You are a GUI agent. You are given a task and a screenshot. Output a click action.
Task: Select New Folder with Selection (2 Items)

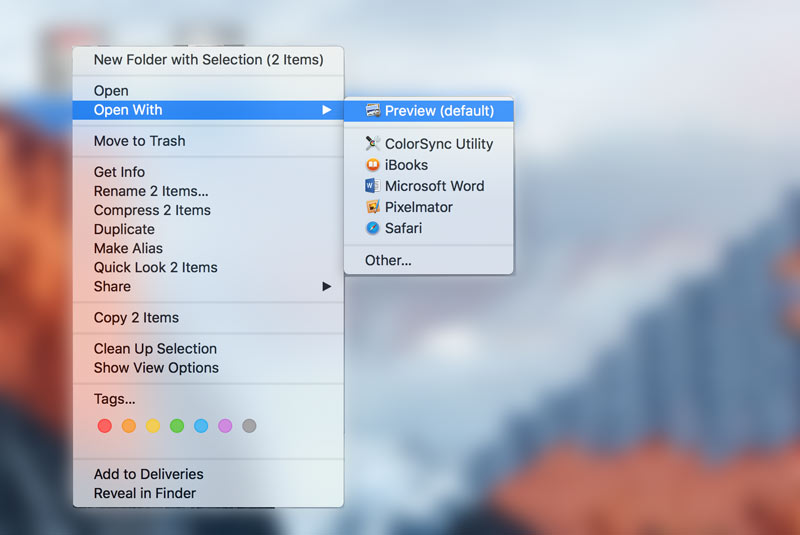click(x=208, y=60)
